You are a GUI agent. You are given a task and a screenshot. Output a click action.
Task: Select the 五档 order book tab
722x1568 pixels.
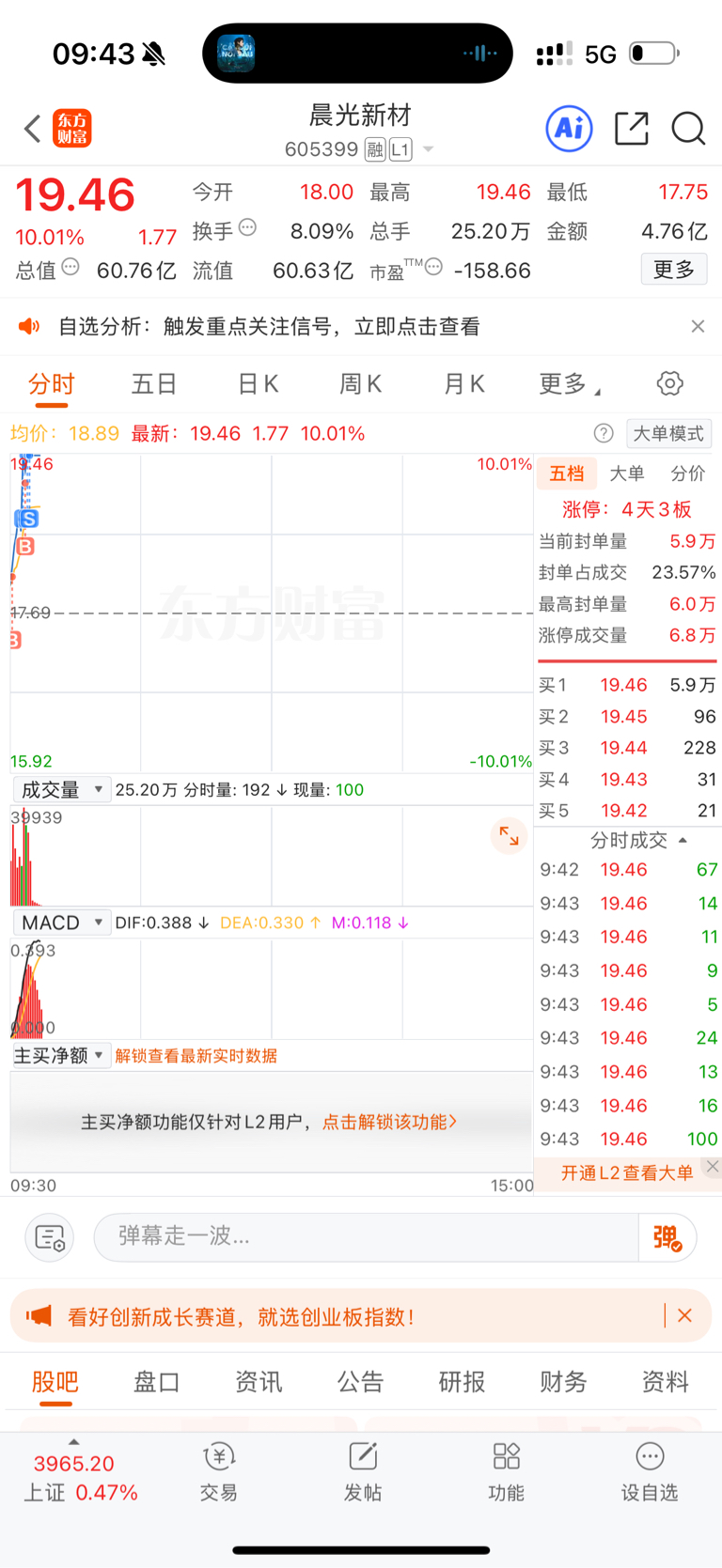[567, 474]
